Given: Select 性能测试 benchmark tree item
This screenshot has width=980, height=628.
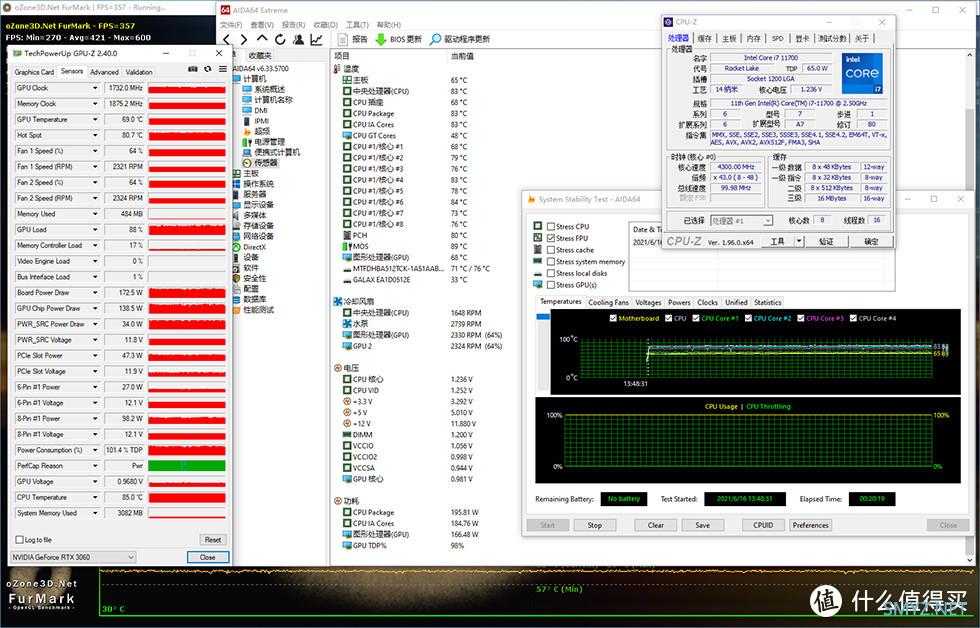Looking at the screenshot, I should point(253,310).
